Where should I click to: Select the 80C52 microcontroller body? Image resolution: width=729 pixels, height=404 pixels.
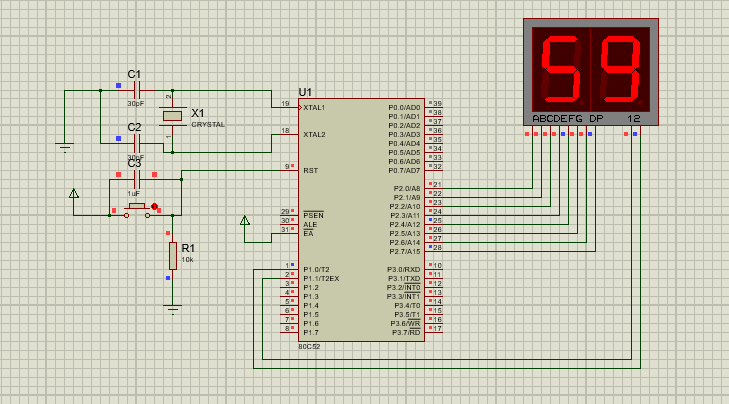click(x=361, y=220)
